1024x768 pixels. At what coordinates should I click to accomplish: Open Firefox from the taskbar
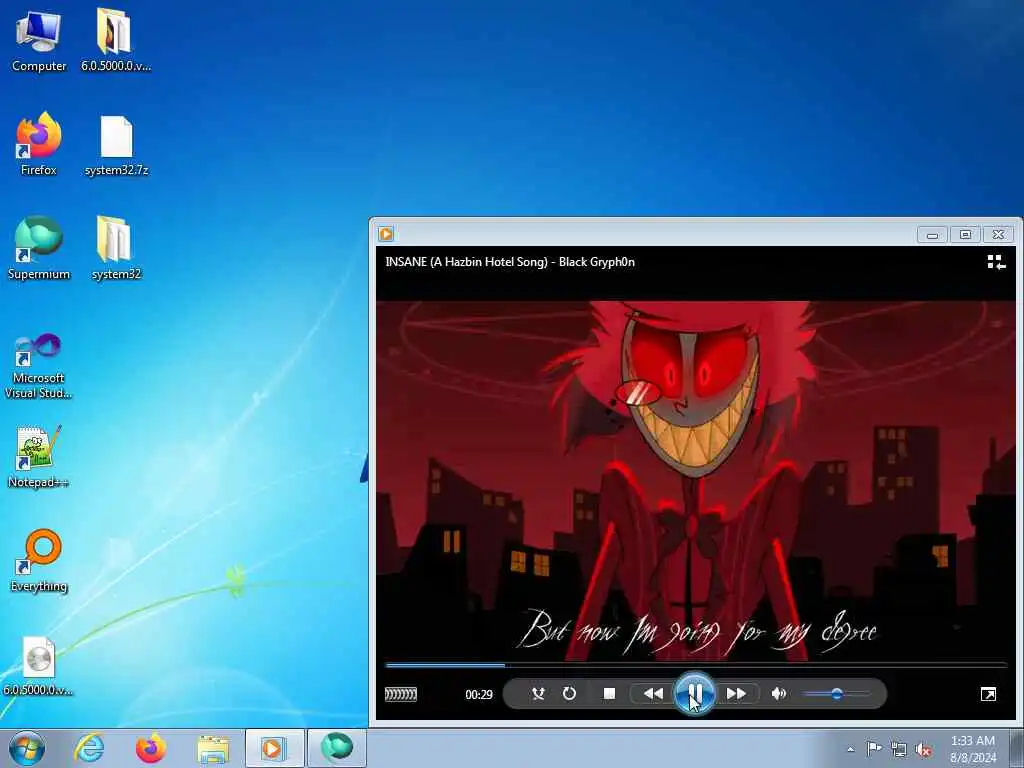coord(151,748)
